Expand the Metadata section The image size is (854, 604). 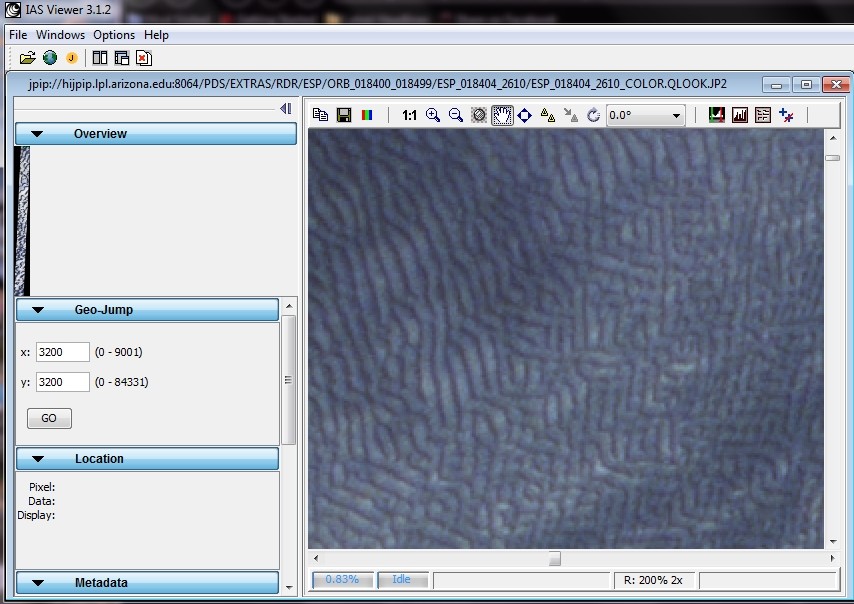pyautogui.click(x=38, y=583)
